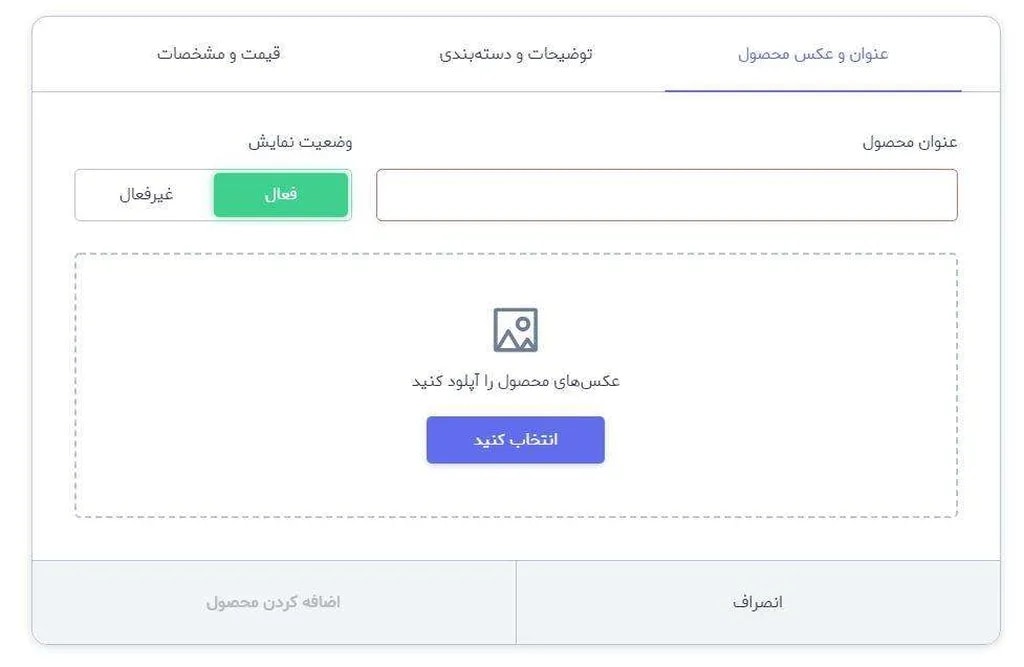
Task: Click the عنوان محصول field label
Action: [910, 142]
